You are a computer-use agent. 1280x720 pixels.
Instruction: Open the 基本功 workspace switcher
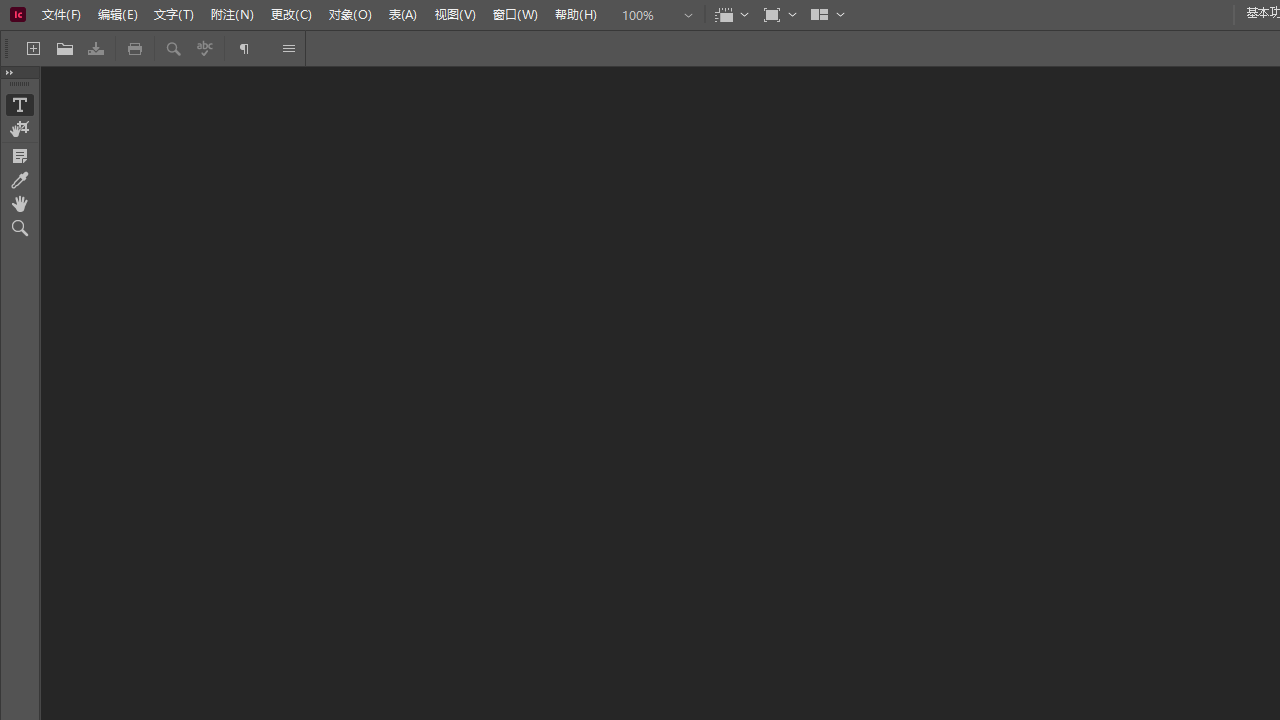1262,14
